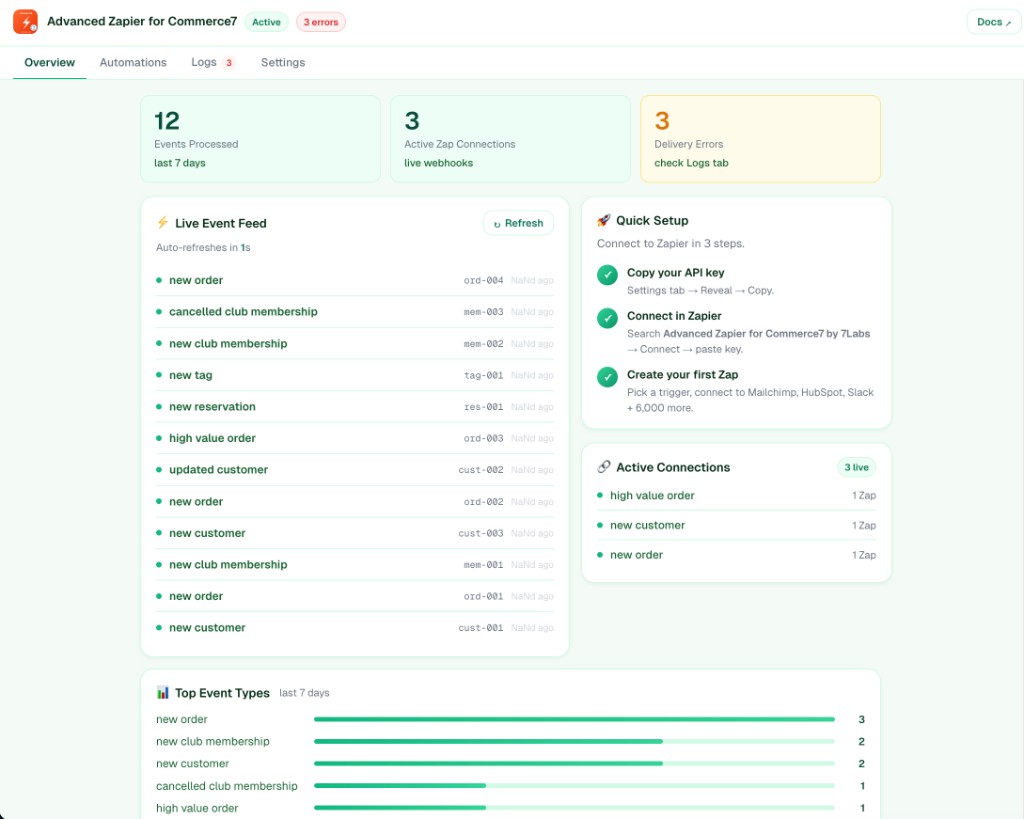Switch to the Automations tab
Viewport: 1024px width, 819px height.
133,62
